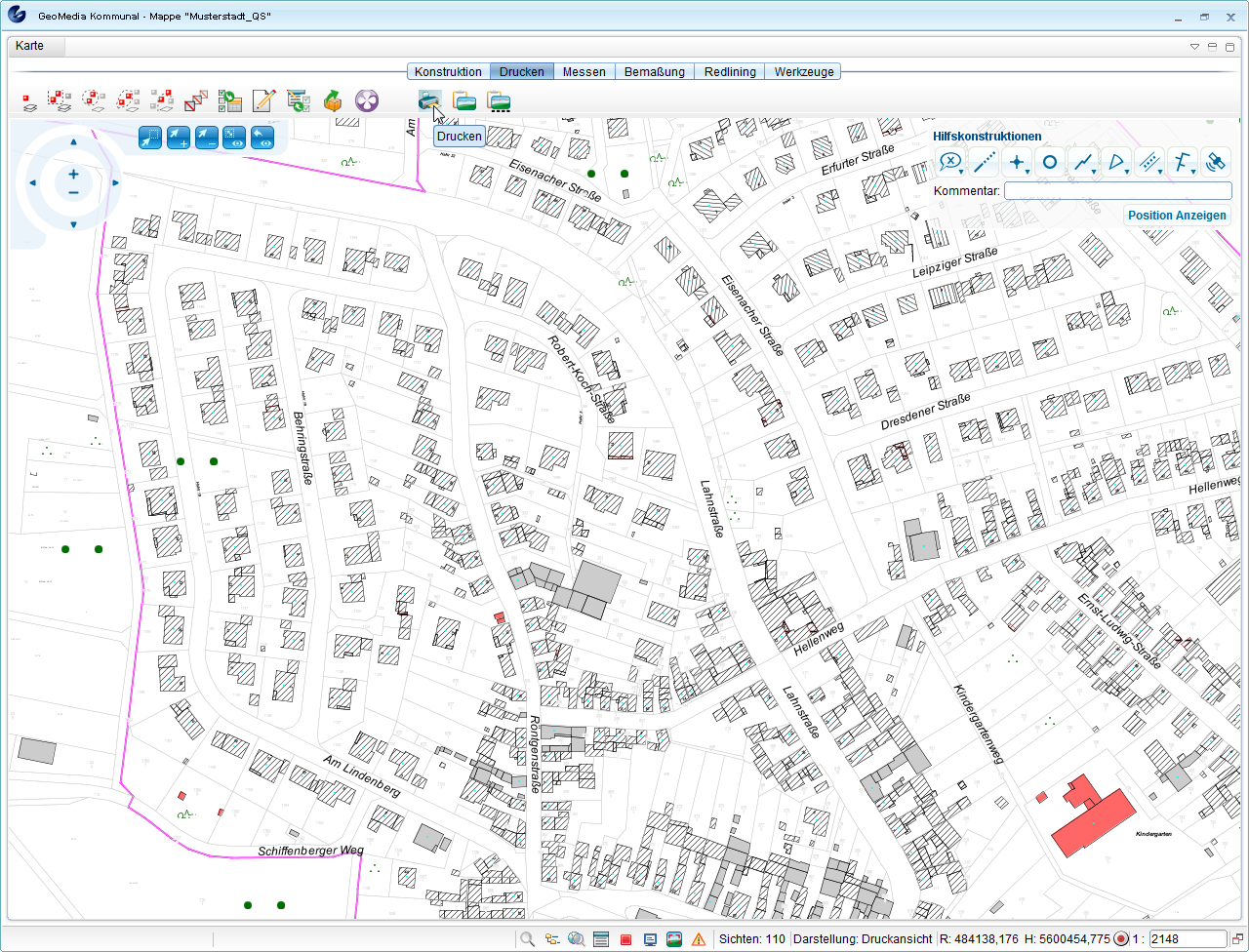The height and width of the screenshot is (952, 1249).
Task: Click the warning triangle in status bar
Action: tap(699, 939)
